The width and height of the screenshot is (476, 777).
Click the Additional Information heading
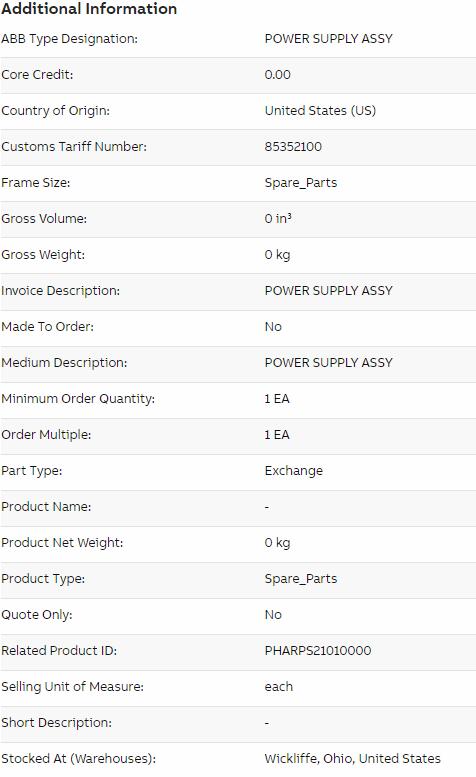89,9
